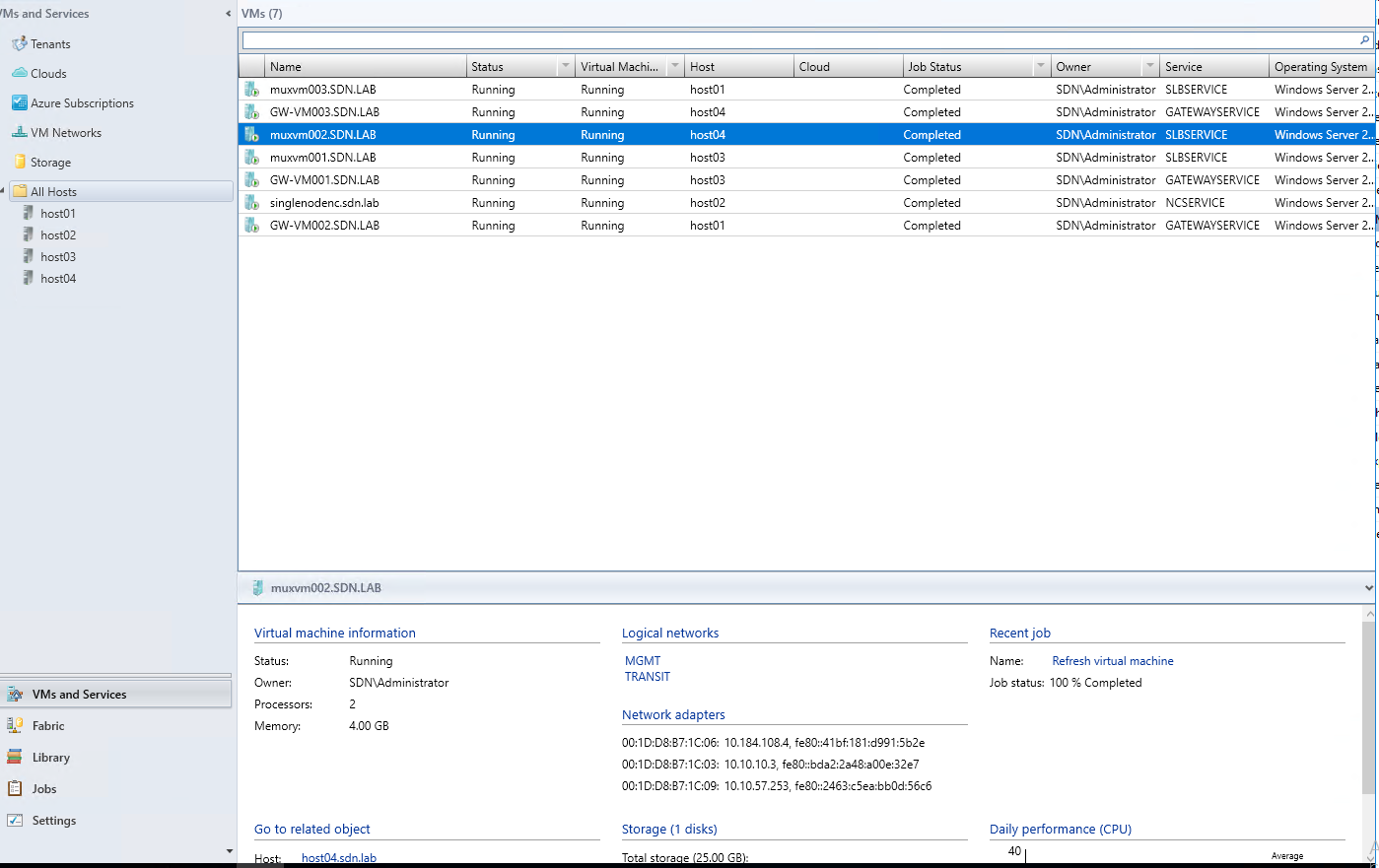Open the workspace overflow arrow below Settings
The image size is (1379, 868).
point(230,851)
